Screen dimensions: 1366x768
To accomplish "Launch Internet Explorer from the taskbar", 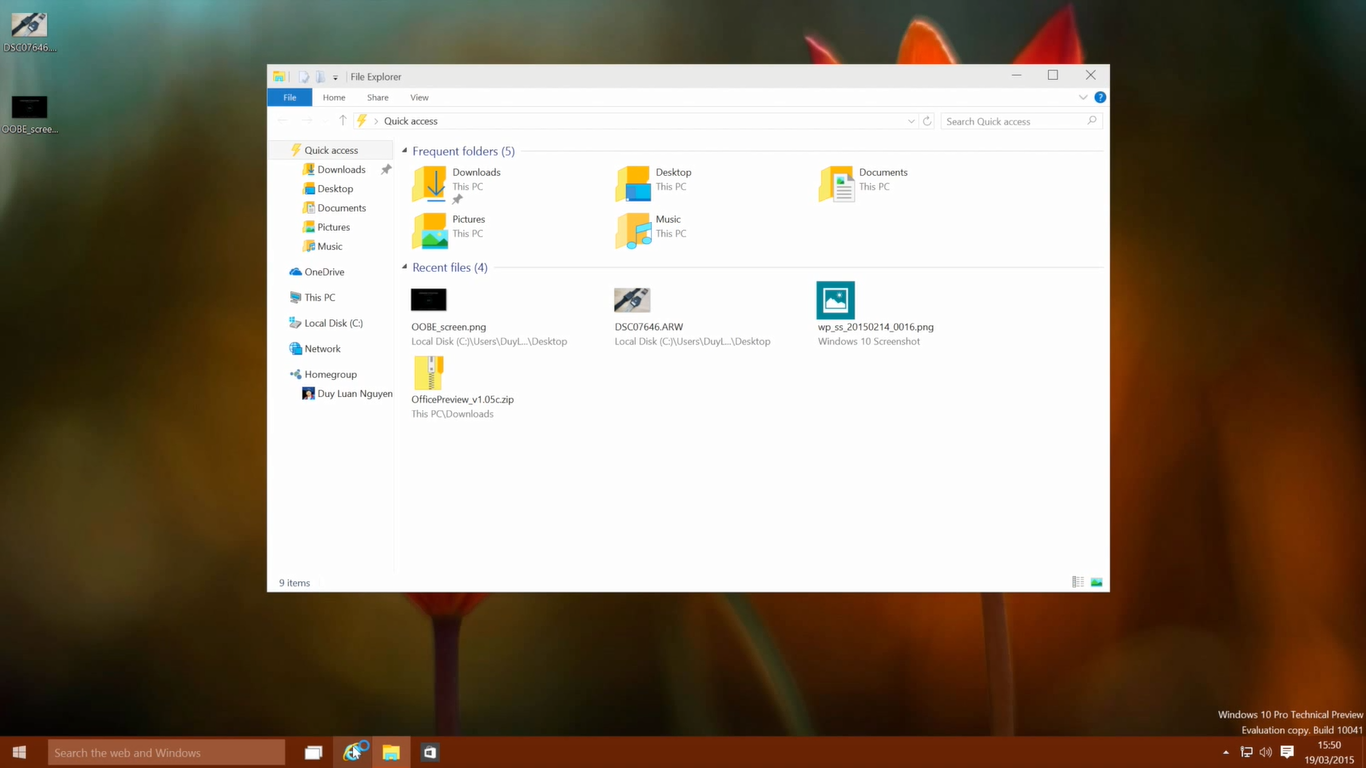I will pos(352,752).
